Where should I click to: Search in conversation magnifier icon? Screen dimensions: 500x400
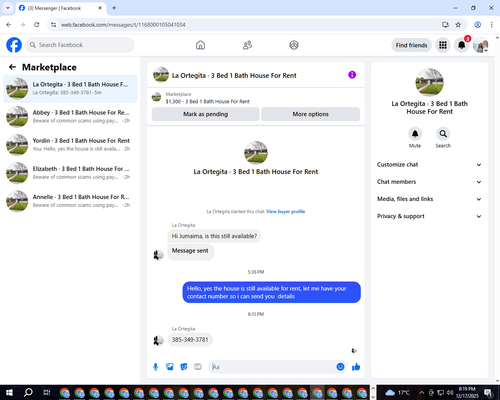click(x=443, y=134)
